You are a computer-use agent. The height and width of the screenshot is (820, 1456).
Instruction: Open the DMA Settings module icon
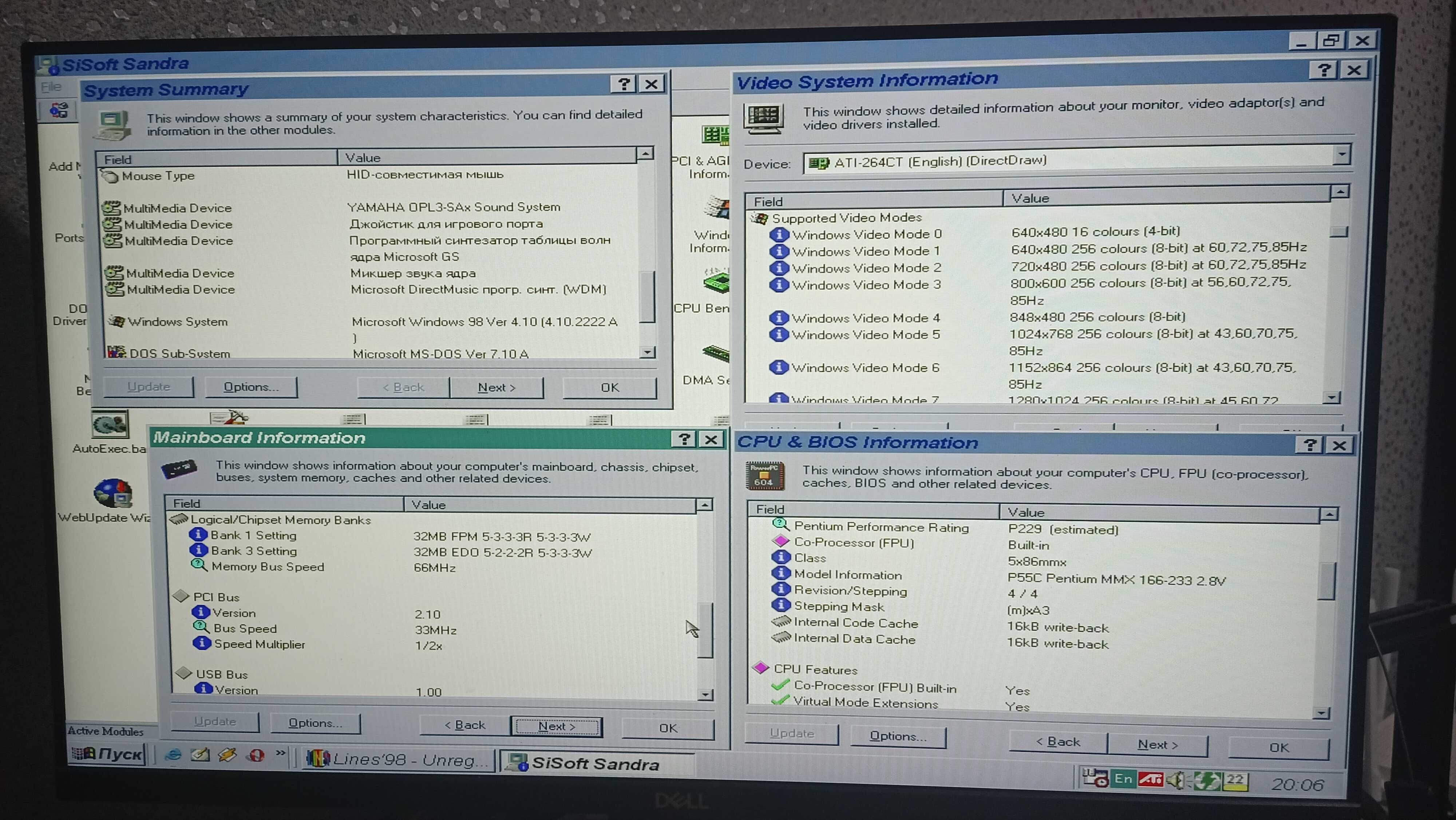tap(716, 354)
